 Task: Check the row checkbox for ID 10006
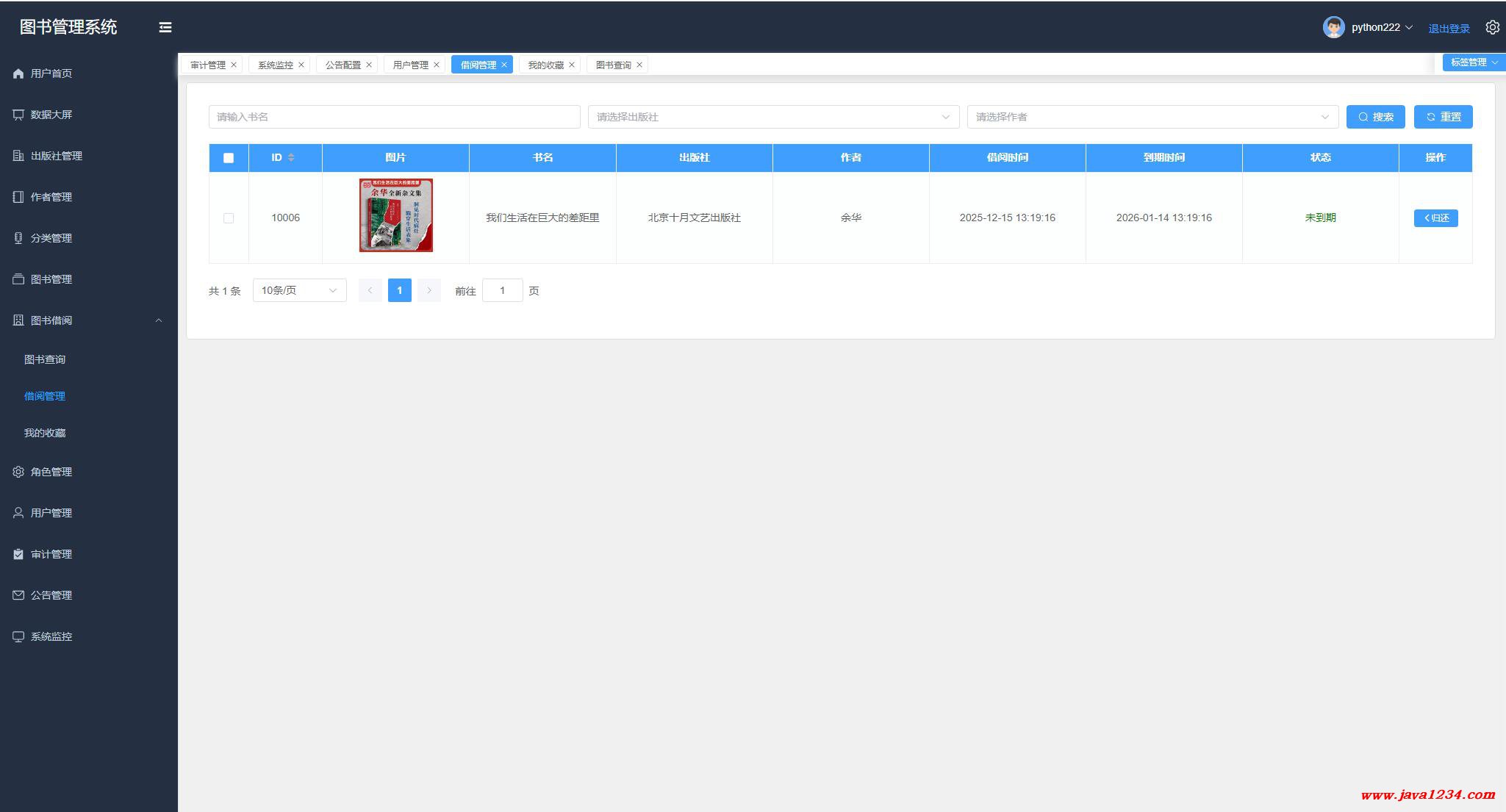pyautogui.click(x=229, y=218)
